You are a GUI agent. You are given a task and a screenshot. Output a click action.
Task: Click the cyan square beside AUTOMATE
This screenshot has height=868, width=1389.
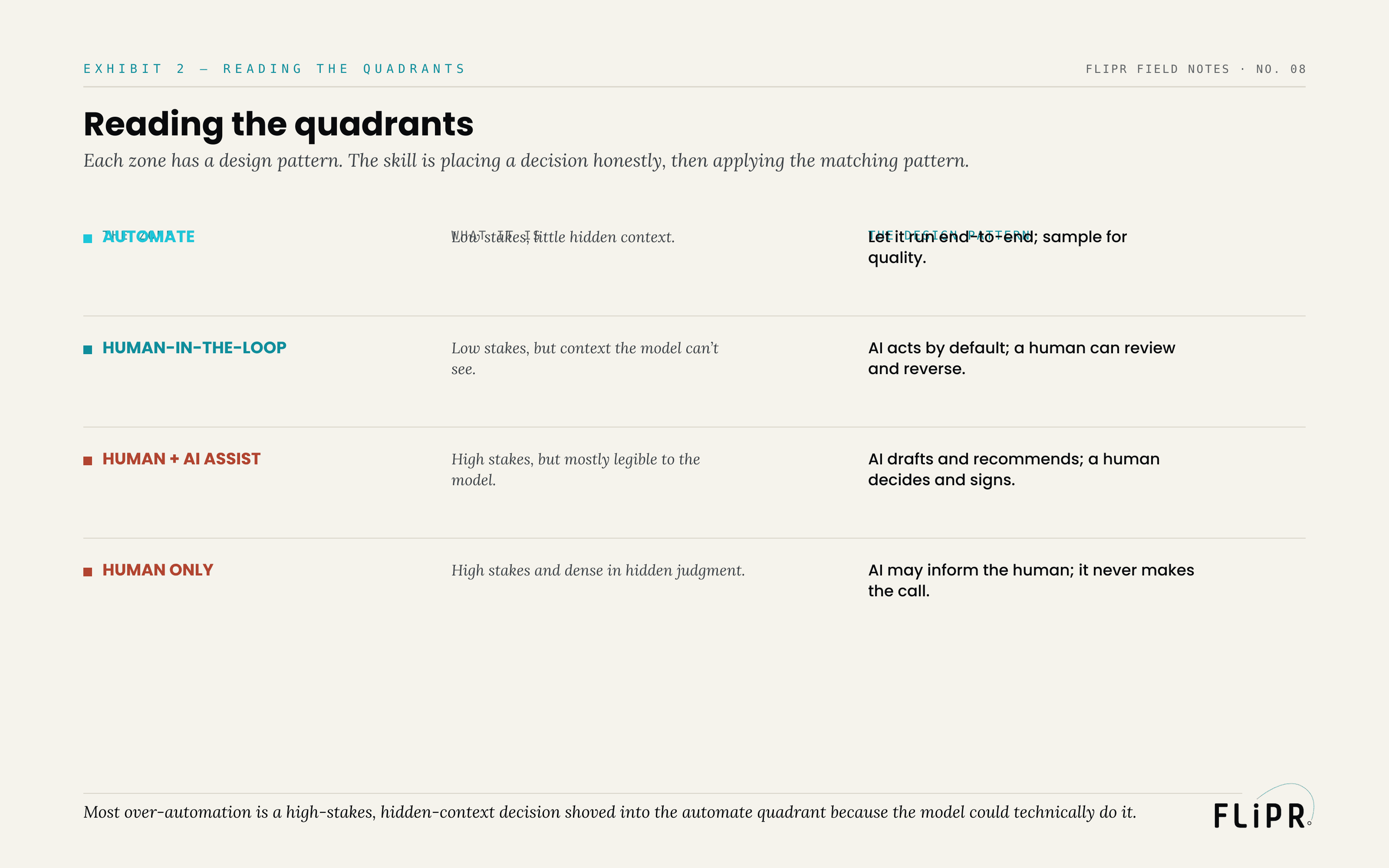click(88, 238)
